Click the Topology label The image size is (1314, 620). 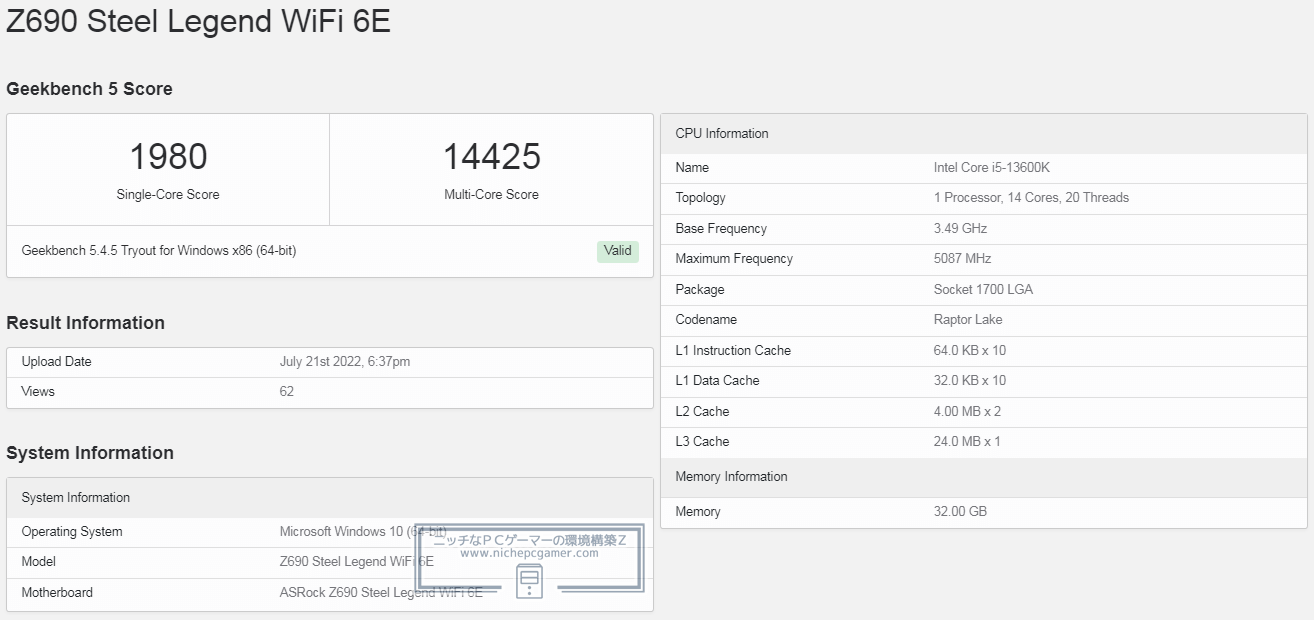pos(701,198)
